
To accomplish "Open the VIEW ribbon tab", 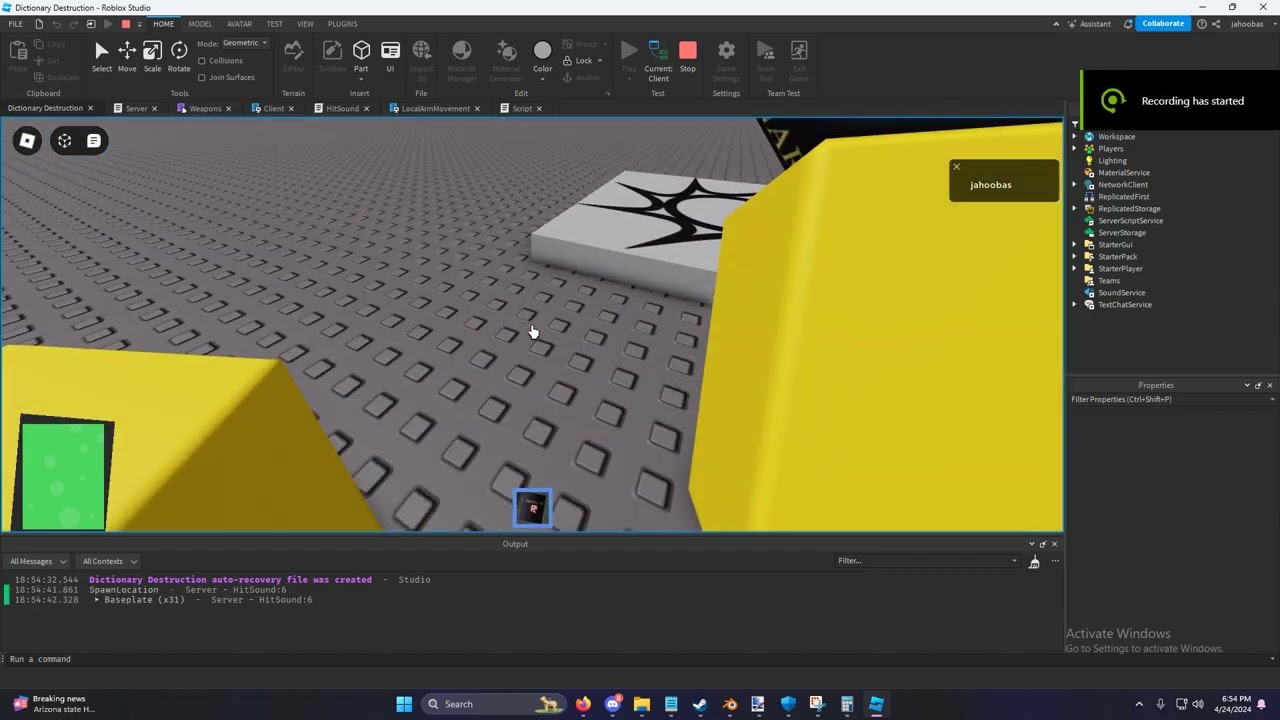I will click(305, 24).
